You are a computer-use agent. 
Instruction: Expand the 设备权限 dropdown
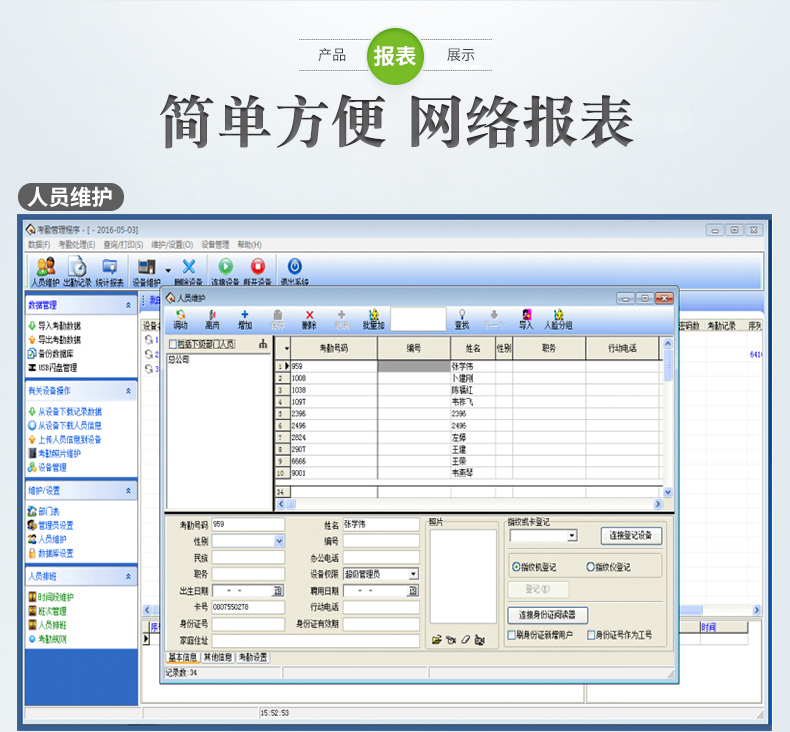coord(413,574)
